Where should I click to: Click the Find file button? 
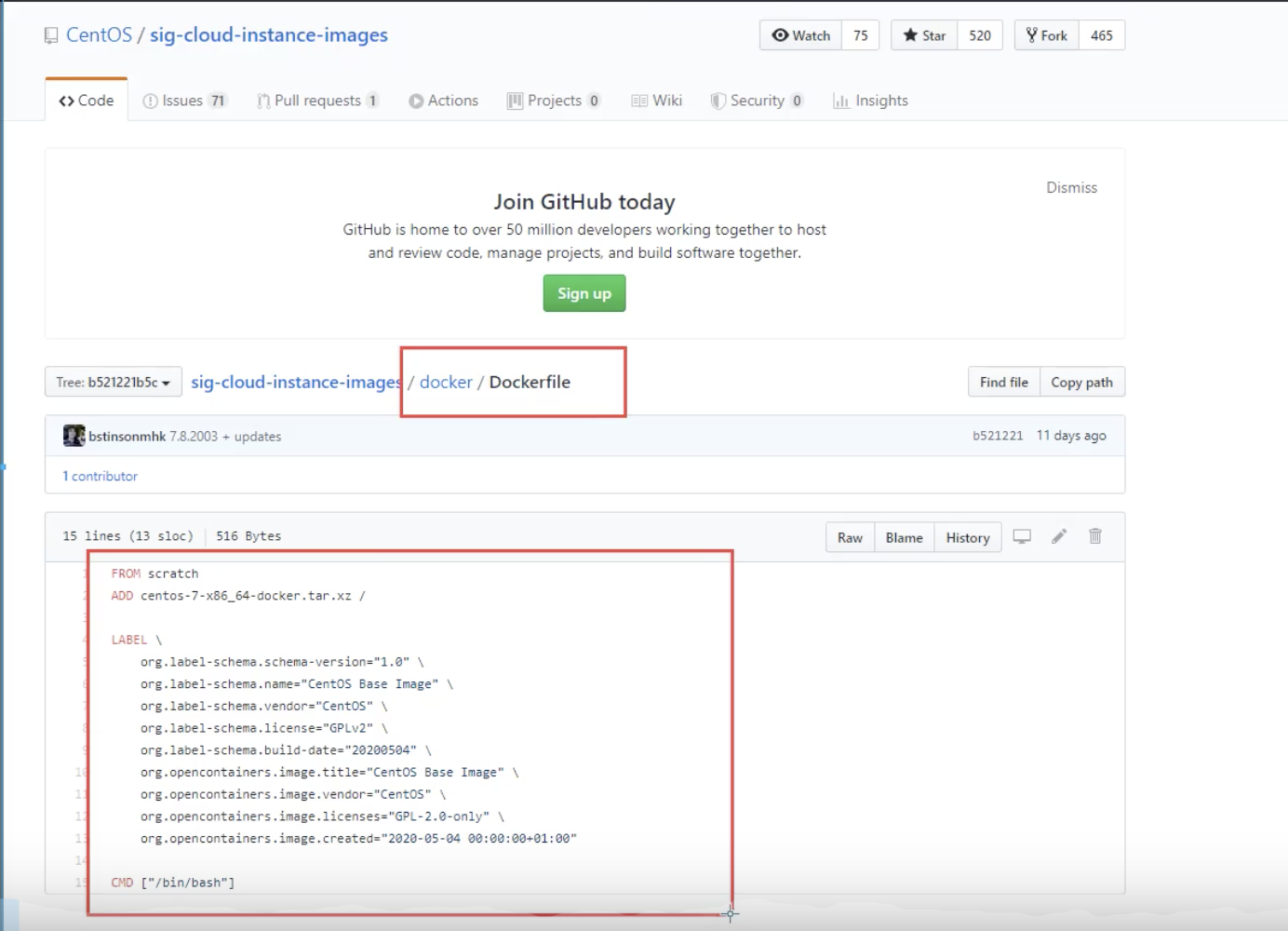(1003, 382)
